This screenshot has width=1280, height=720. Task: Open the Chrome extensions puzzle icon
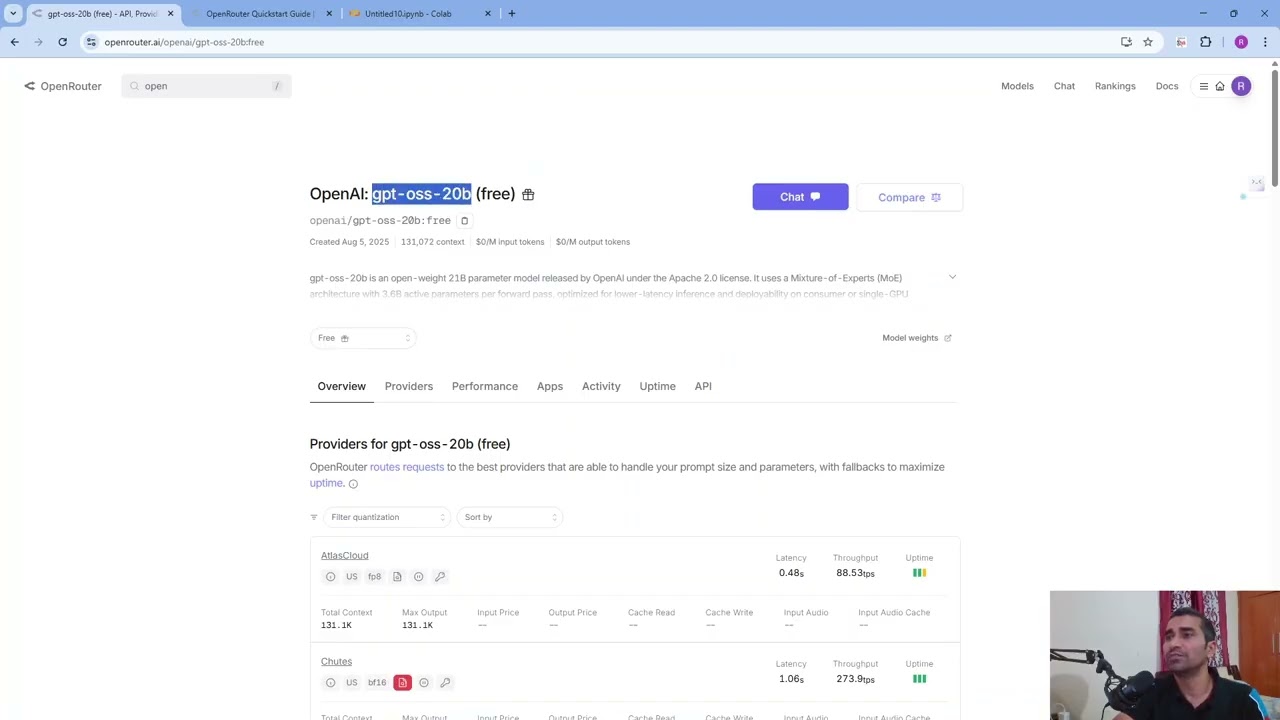(x=1205, y=42)
